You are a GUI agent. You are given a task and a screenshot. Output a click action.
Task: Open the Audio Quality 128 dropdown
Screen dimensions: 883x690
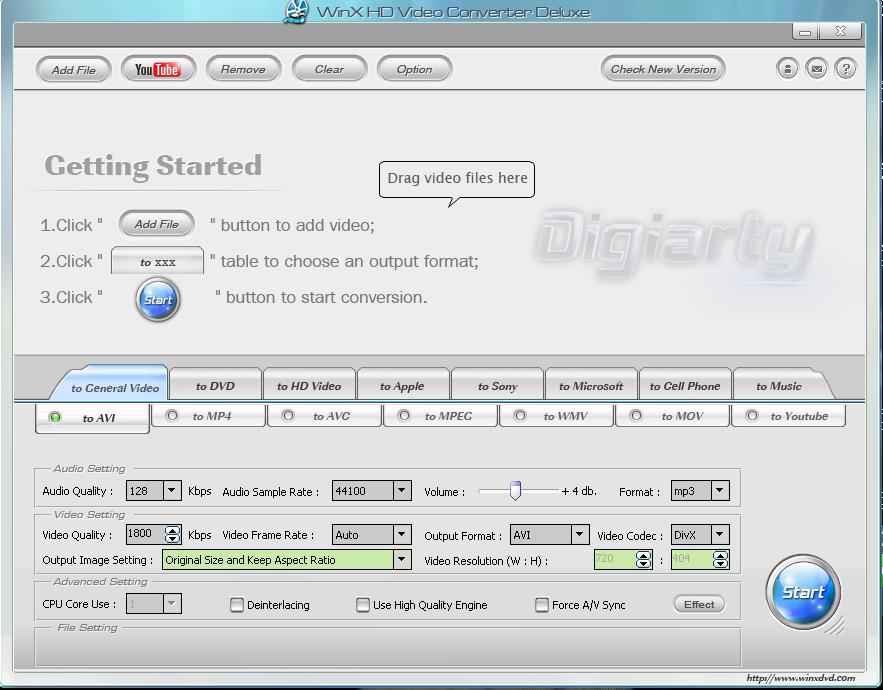[x=172, y=491]
